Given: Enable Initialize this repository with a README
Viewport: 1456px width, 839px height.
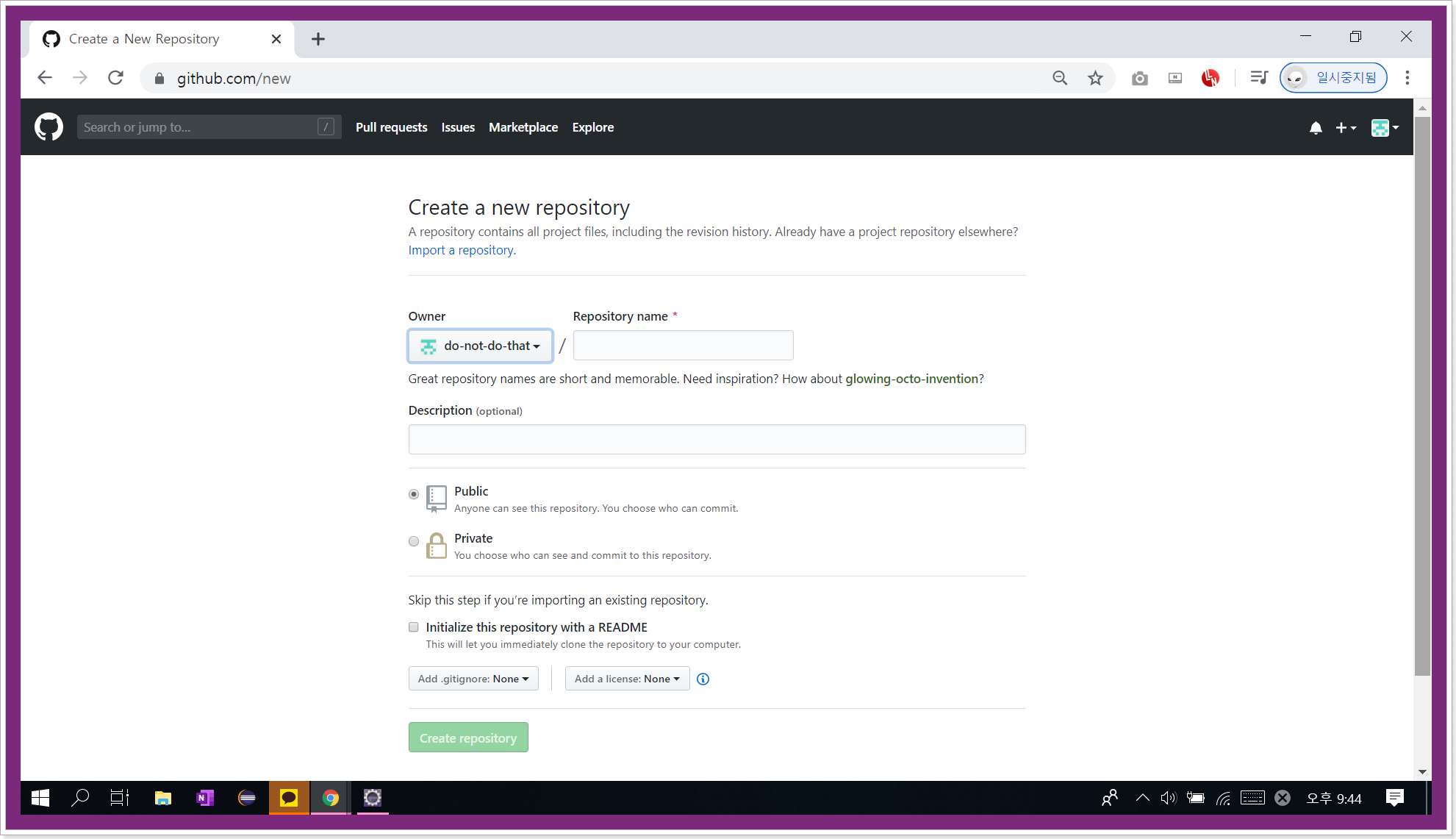Looking at the screenshot, I should (x=414, y=627).
